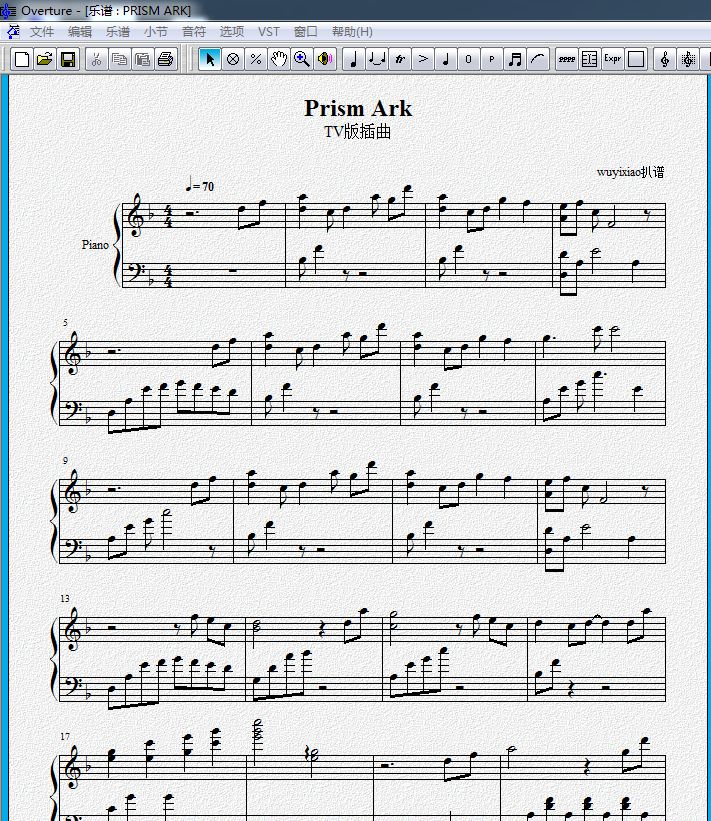Open the 小节 menu

point(155,32)
